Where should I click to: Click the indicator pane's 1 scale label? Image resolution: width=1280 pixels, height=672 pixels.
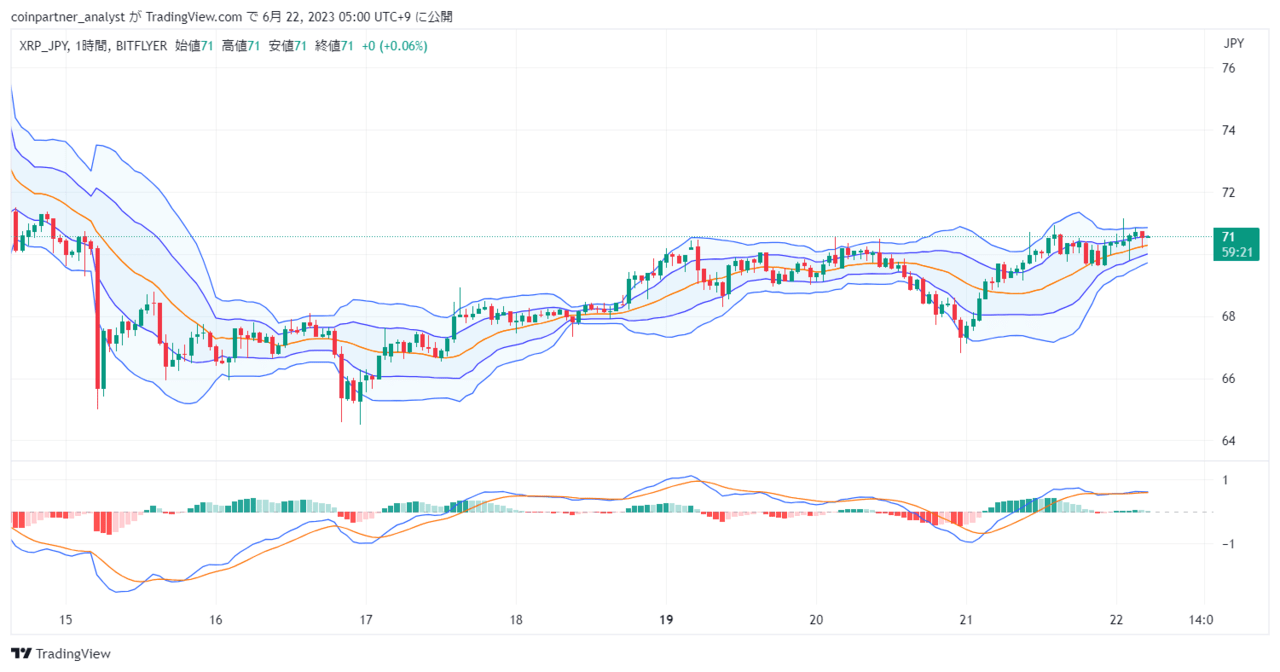pyautogui.click(x=1226, y=481)
